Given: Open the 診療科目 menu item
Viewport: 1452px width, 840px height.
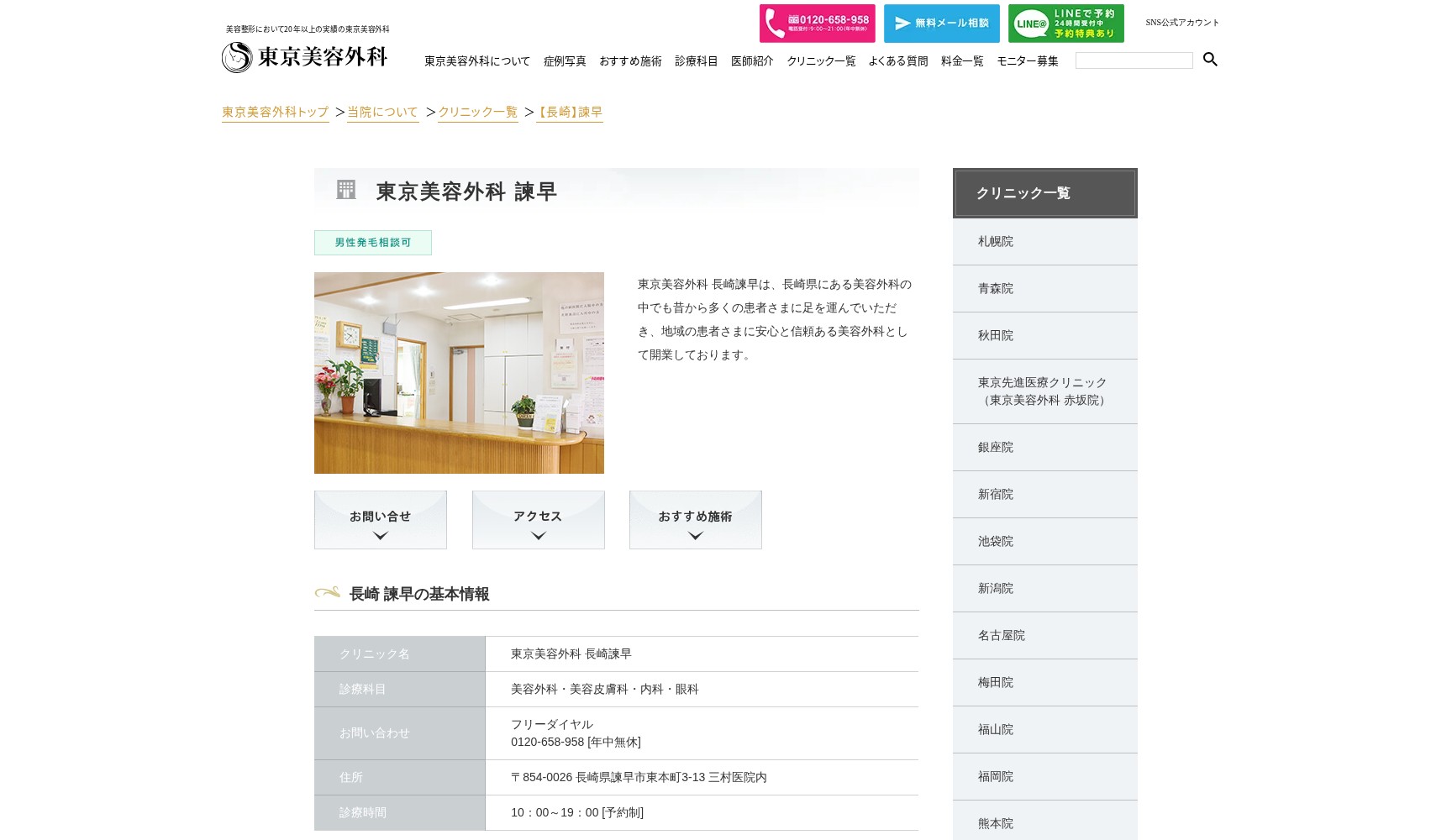Looking at the screenshot, I should [696, 61].
